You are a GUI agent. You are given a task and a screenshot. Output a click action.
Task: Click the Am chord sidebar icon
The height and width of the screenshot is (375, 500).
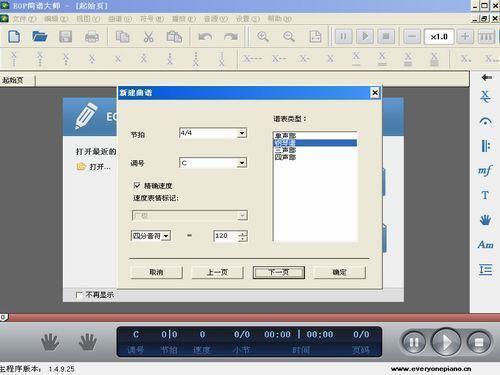[485, 244]
